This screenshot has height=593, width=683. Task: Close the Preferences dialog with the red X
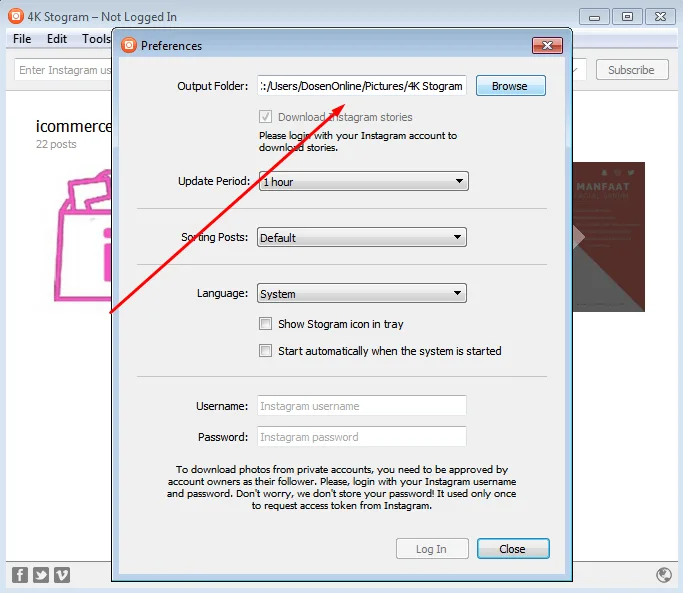pos(547,45)
